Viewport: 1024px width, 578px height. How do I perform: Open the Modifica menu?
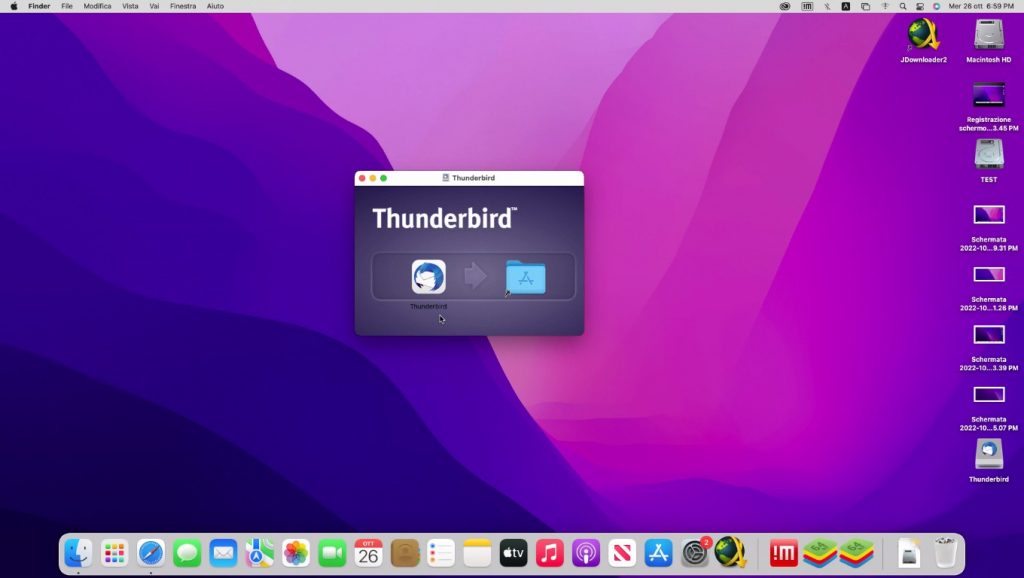tap(97, 6)
